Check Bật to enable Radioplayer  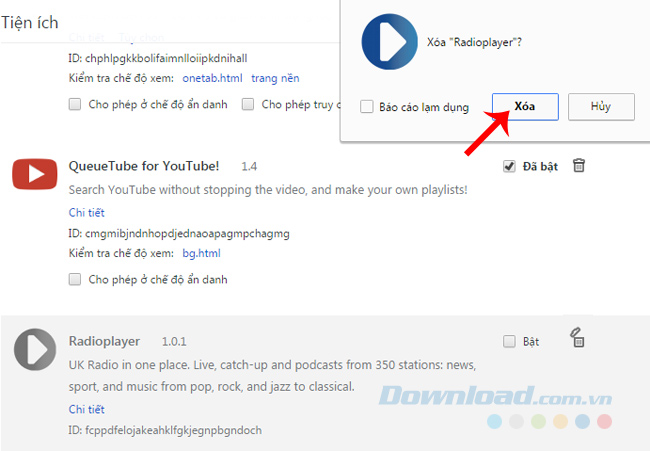[x=509, y=342]
